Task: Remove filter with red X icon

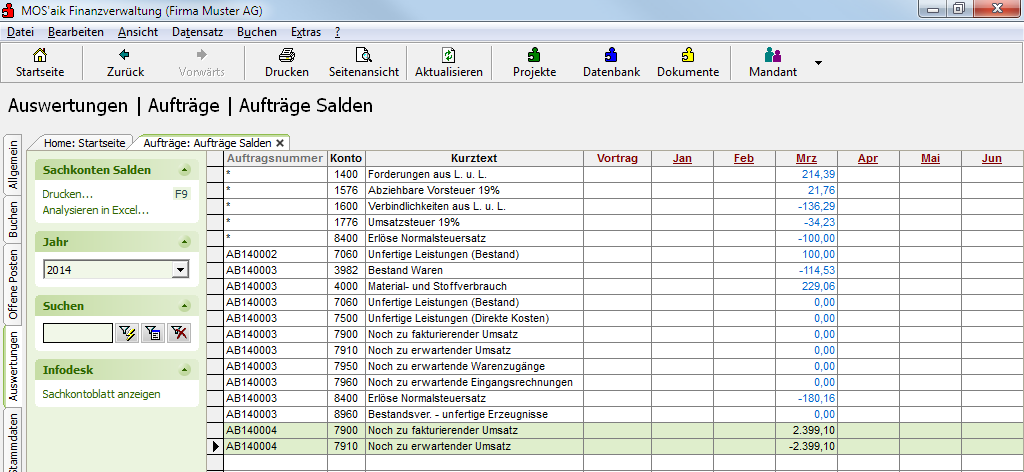Action: click(x=178, y=333)
